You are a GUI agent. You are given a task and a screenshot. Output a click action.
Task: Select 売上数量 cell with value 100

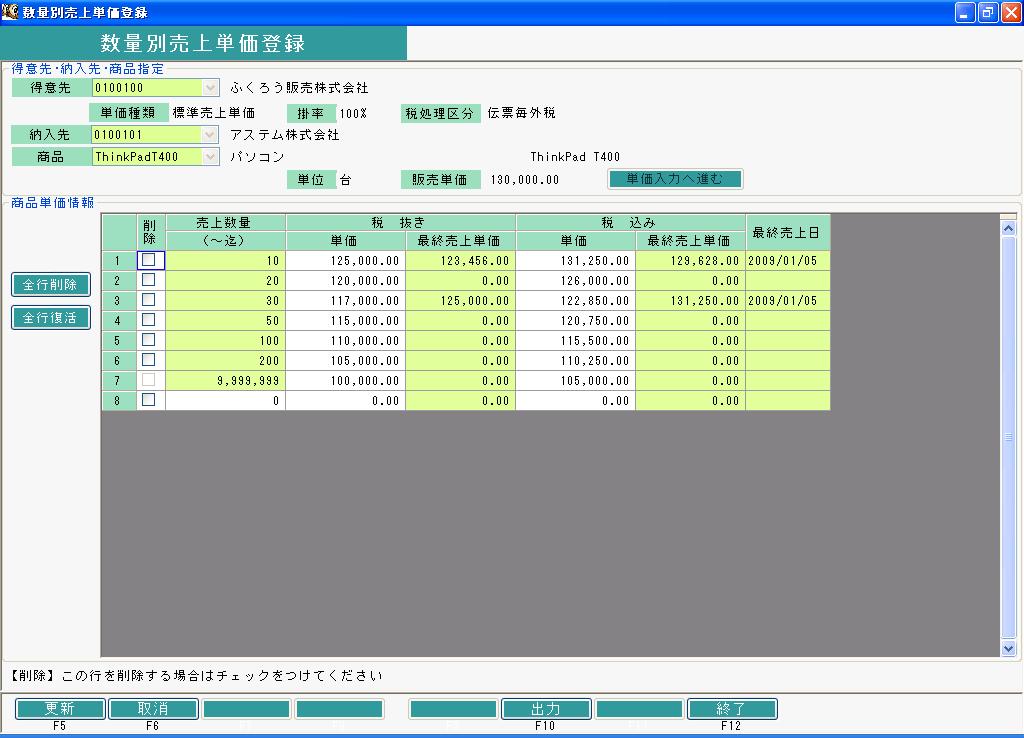point(225,341)
